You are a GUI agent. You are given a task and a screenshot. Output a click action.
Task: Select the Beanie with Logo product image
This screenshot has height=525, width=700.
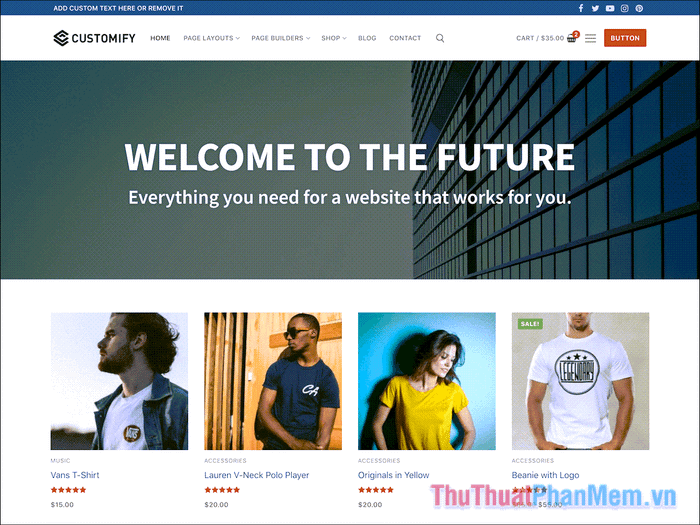pyautogui.click(x=580, y=381)
